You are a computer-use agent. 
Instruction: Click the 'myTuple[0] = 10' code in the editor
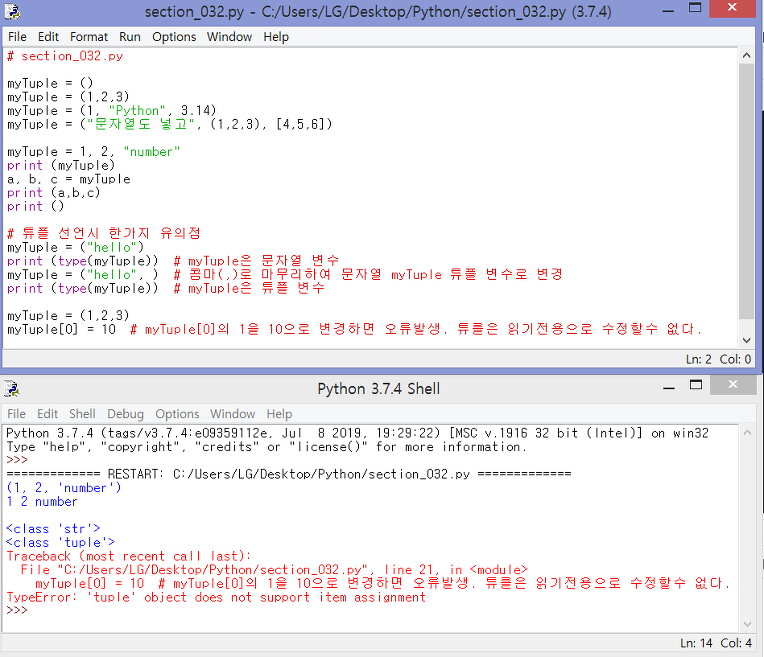coord(61,329)
